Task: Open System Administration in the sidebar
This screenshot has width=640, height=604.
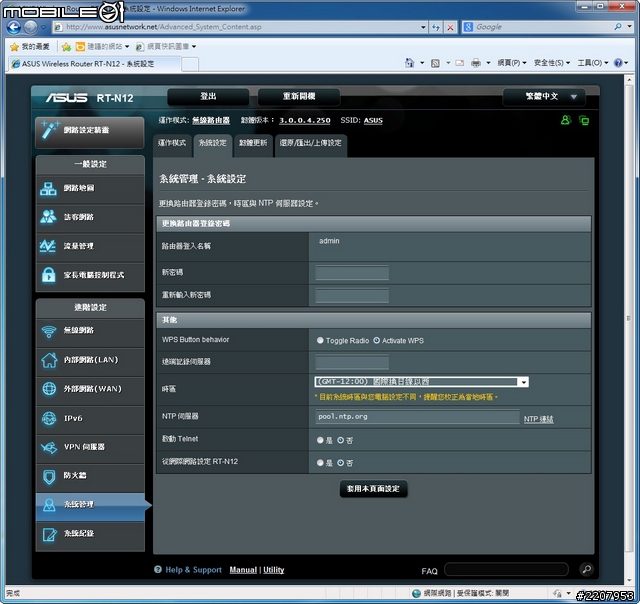Action: point(90,505)
